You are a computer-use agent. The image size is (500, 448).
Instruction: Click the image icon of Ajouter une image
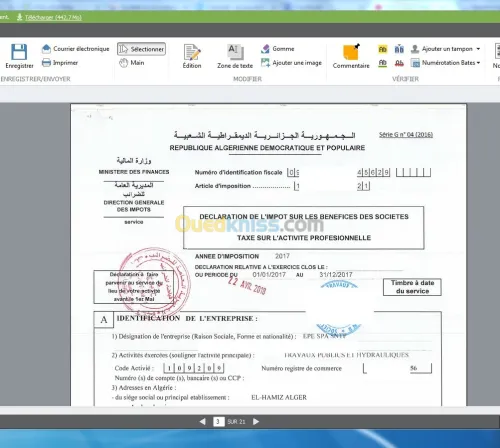pyautogui.click(x=265, y=62)
